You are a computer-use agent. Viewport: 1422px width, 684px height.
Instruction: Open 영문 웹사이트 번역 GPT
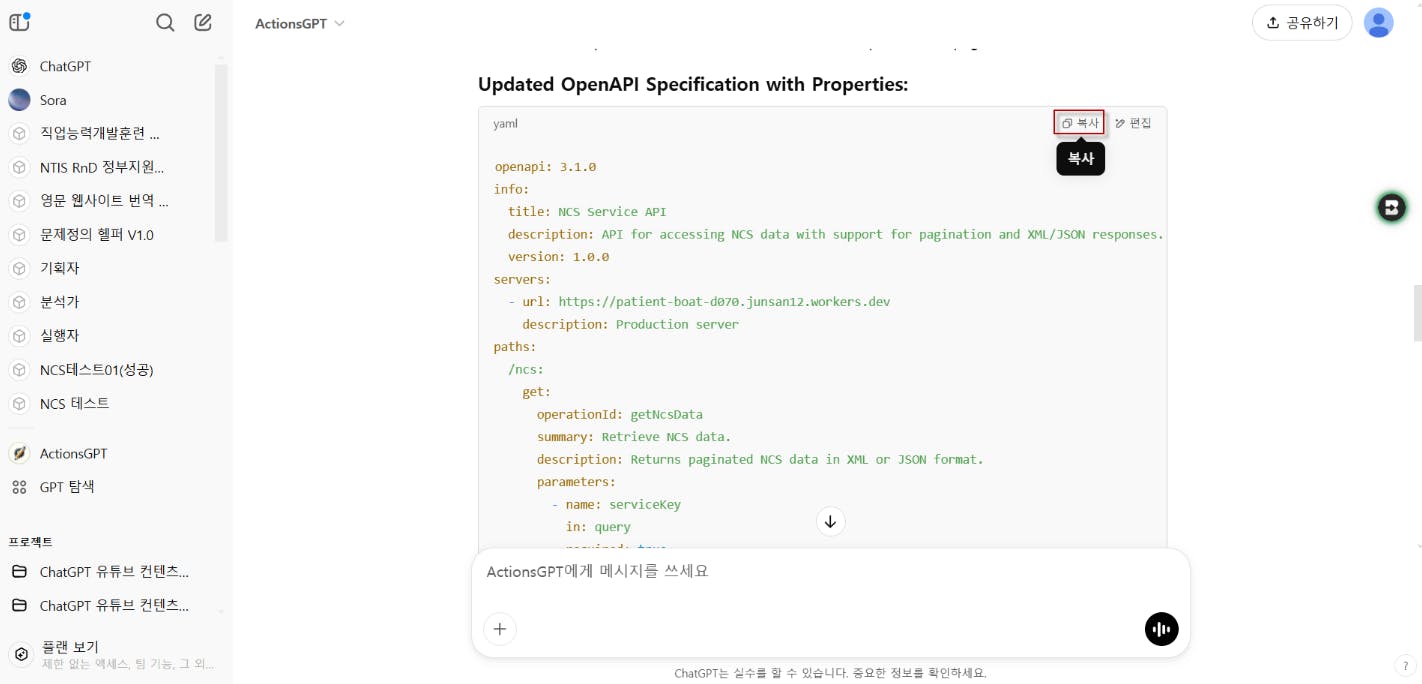(x=104, y=201)
